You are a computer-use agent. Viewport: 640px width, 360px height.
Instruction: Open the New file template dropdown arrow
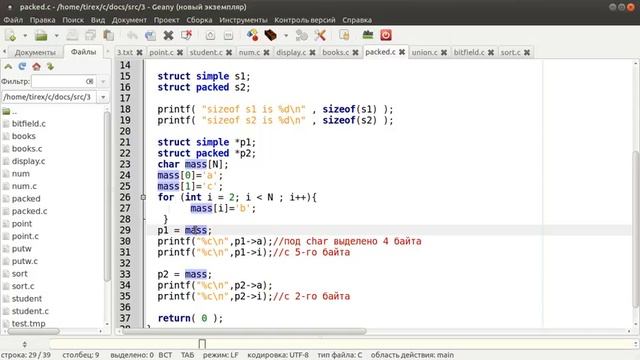tap(25, 36)
